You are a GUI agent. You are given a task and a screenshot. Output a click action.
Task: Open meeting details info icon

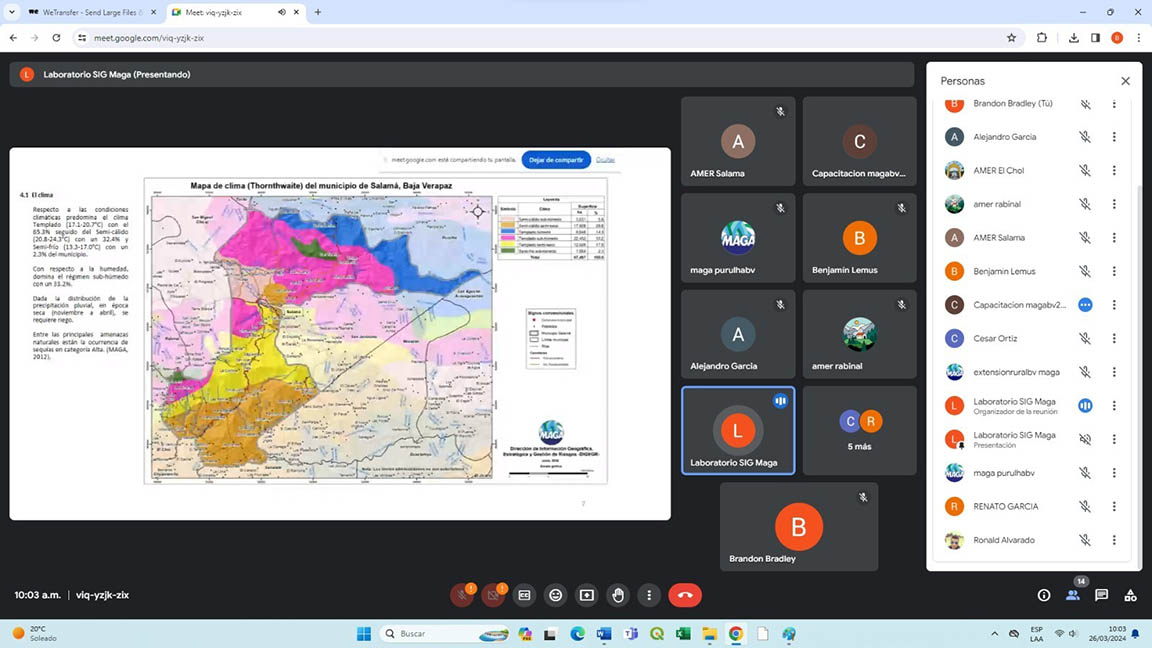1043,595
